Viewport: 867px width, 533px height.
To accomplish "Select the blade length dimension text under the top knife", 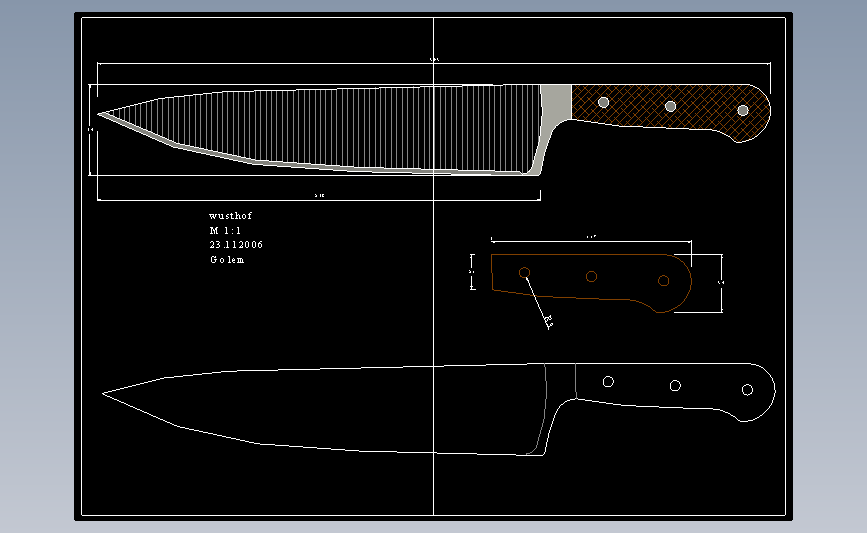I will tap(320, 195).
